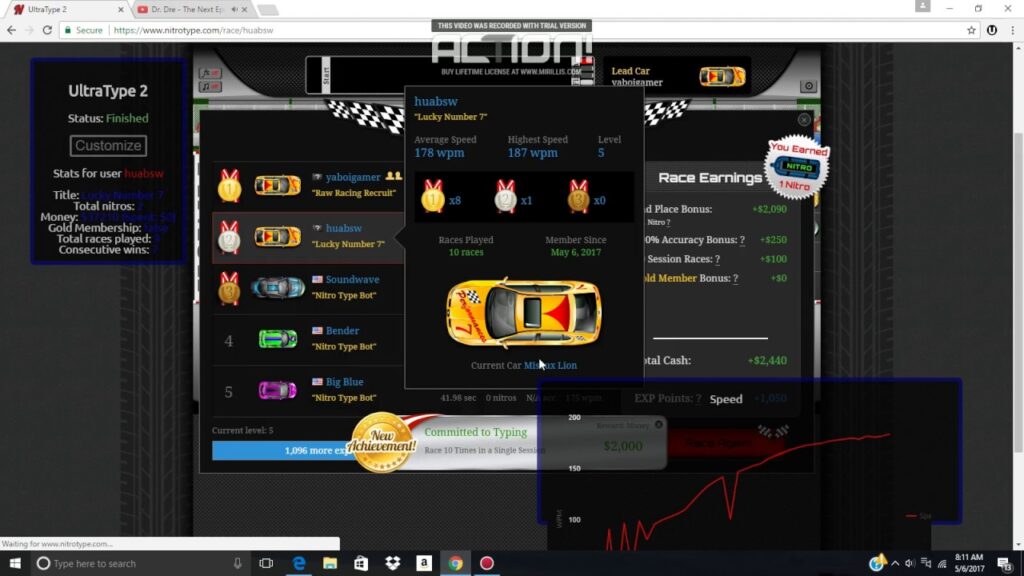Screen dimensions: 1024x576
Task: Open File Explorer from the taskbar
Action: tap(330, 563)
